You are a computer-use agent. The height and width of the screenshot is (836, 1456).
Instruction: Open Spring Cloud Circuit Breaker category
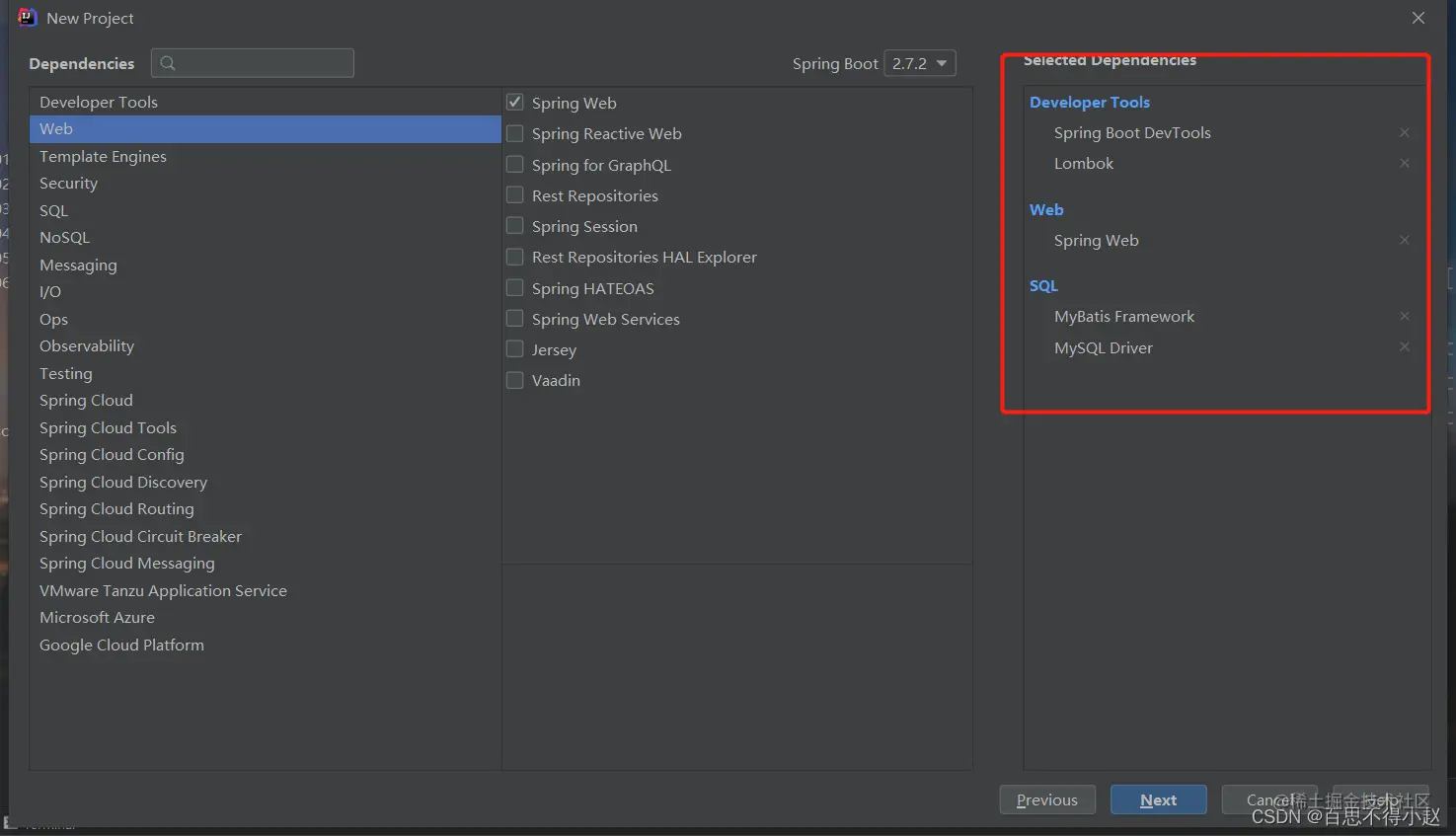[x=266, y=536]
